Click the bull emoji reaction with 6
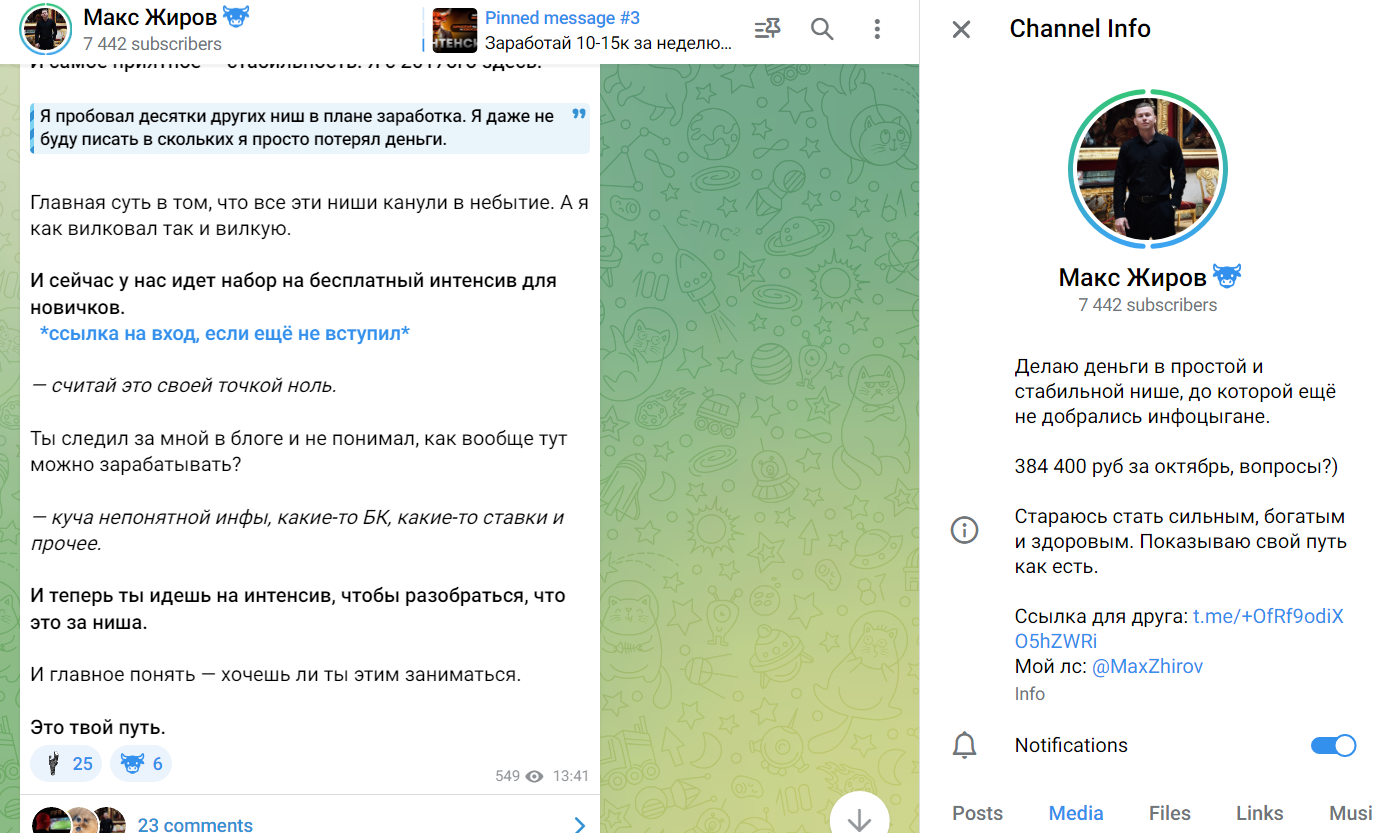The height and width of the screenshot is (833, 1373). tap(141, 764)
